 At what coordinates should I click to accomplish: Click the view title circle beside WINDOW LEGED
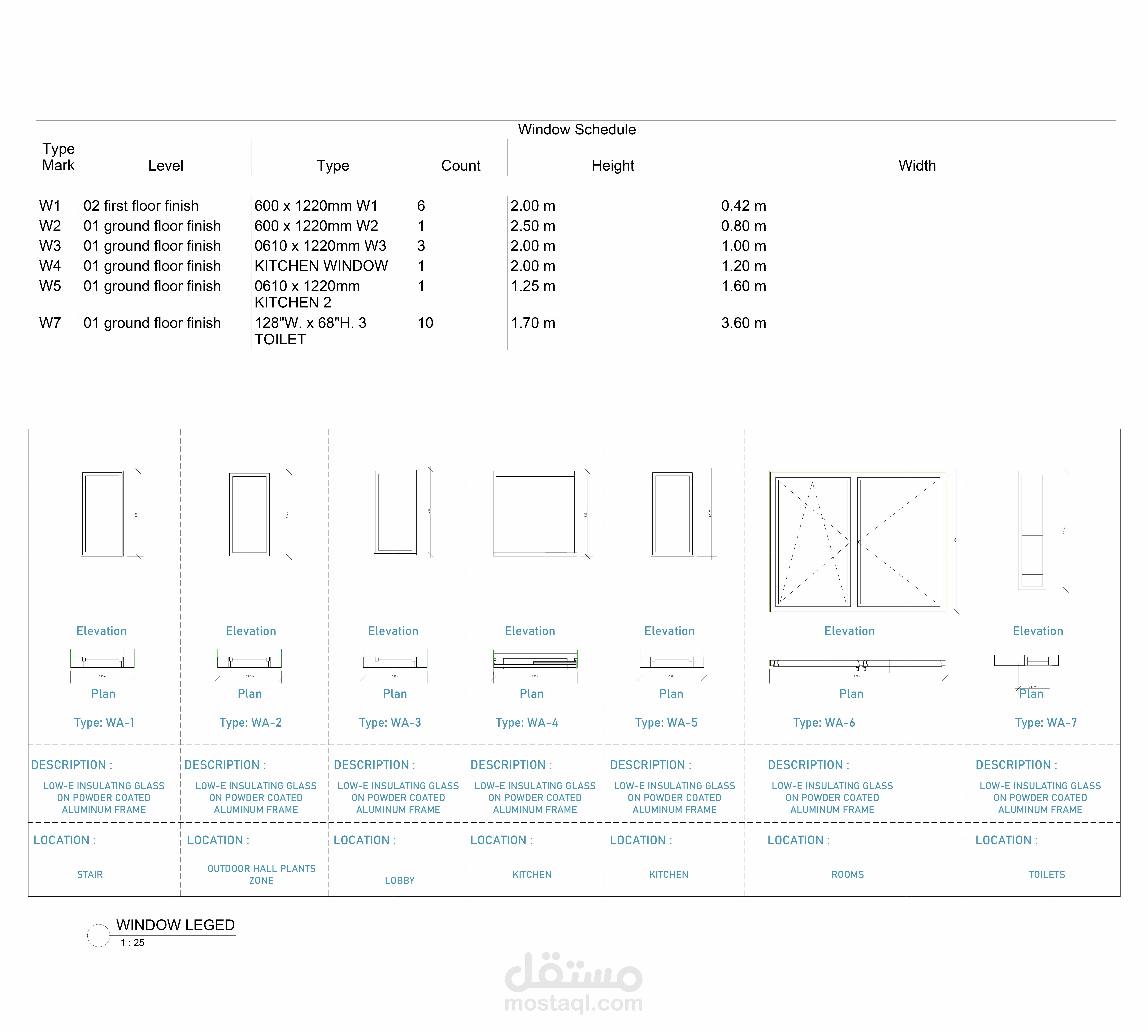tap(99, 935)
